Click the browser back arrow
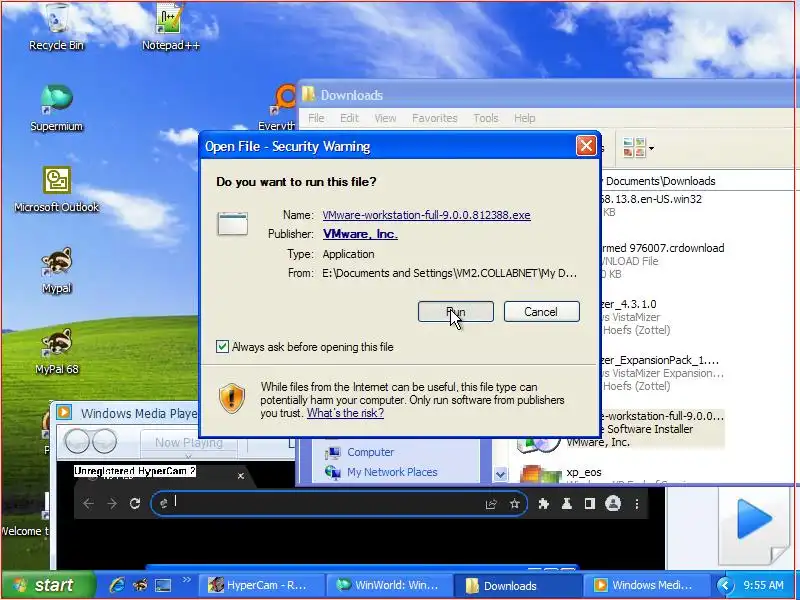Viewport: 800px width, 600px height. point(88,504)
